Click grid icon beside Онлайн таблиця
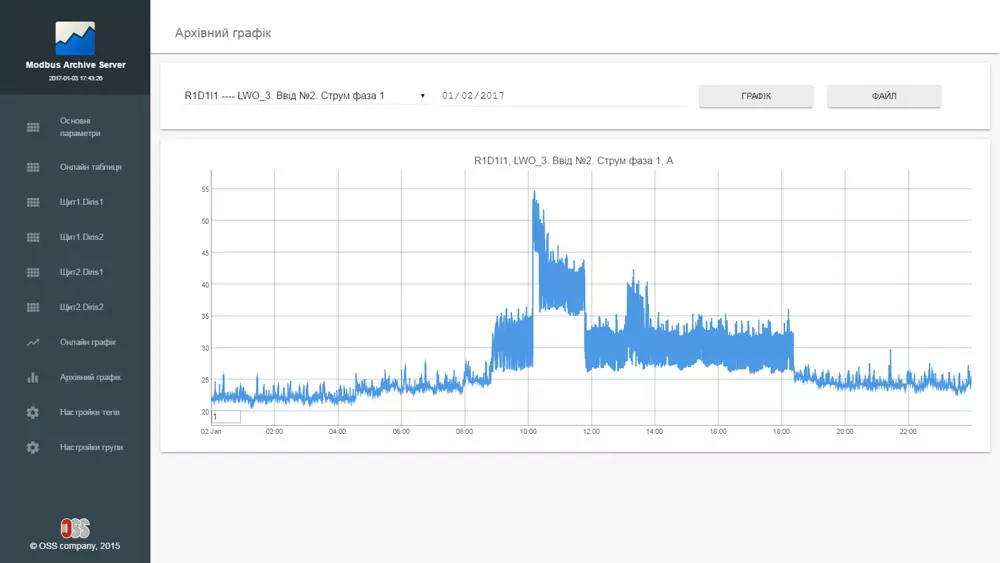Viewport: 1000px width, 563px height. (x=33, y=167)
